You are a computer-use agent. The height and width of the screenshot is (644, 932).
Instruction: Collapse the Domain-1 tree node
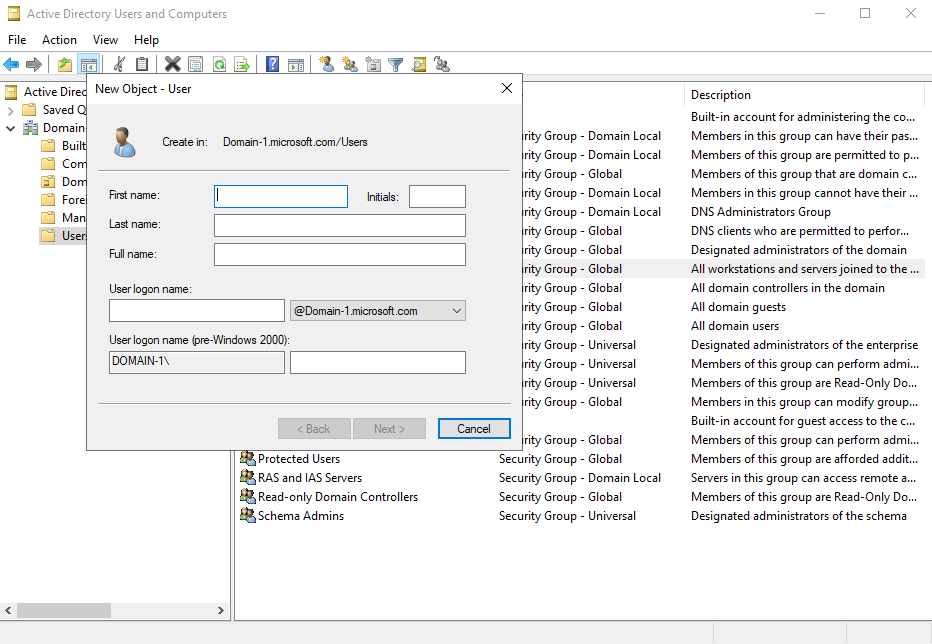pos(9,127)
